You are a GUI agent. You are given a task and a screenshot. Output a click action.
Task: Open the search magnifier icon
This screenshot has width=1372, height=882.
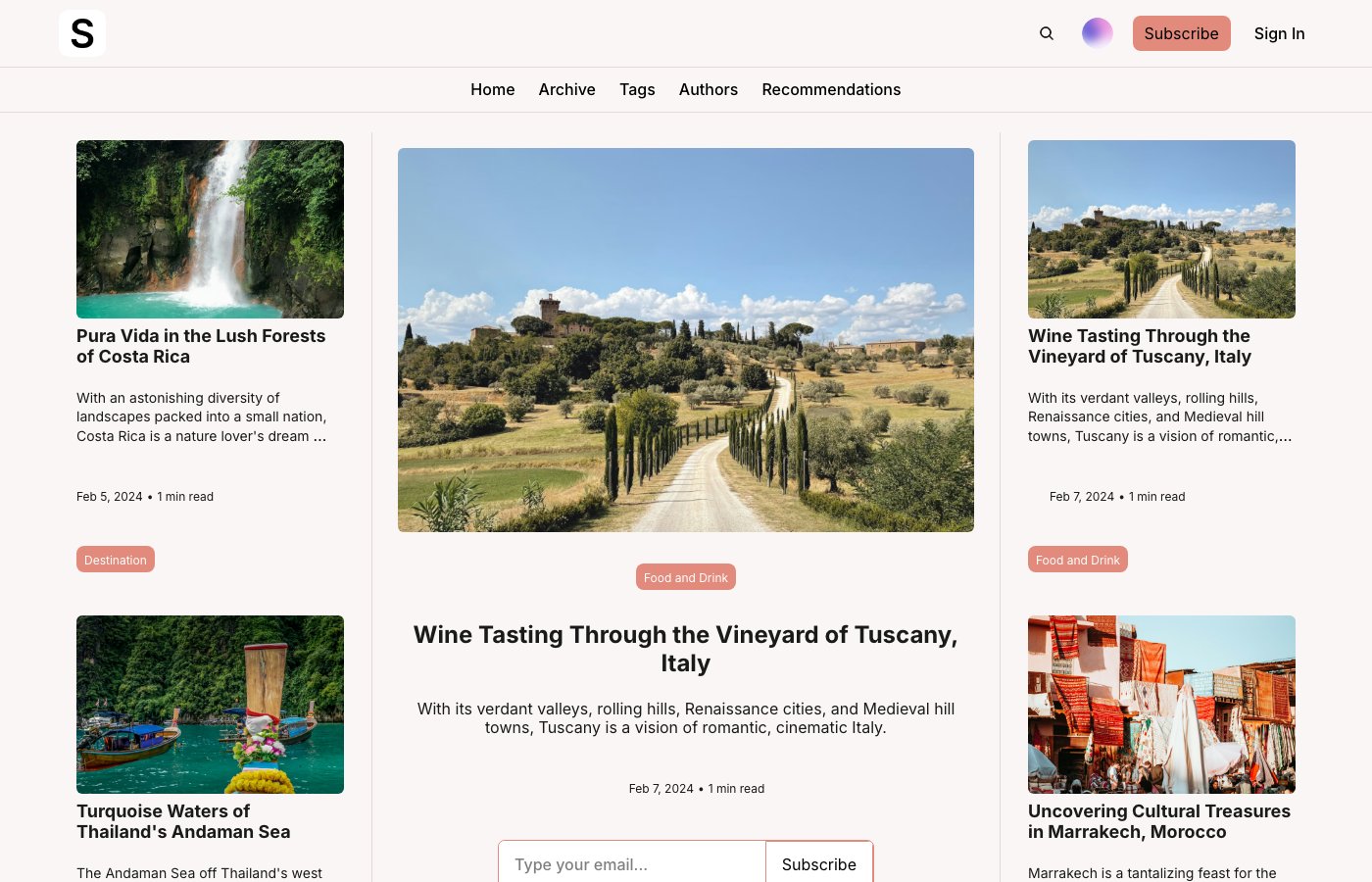1047,33
